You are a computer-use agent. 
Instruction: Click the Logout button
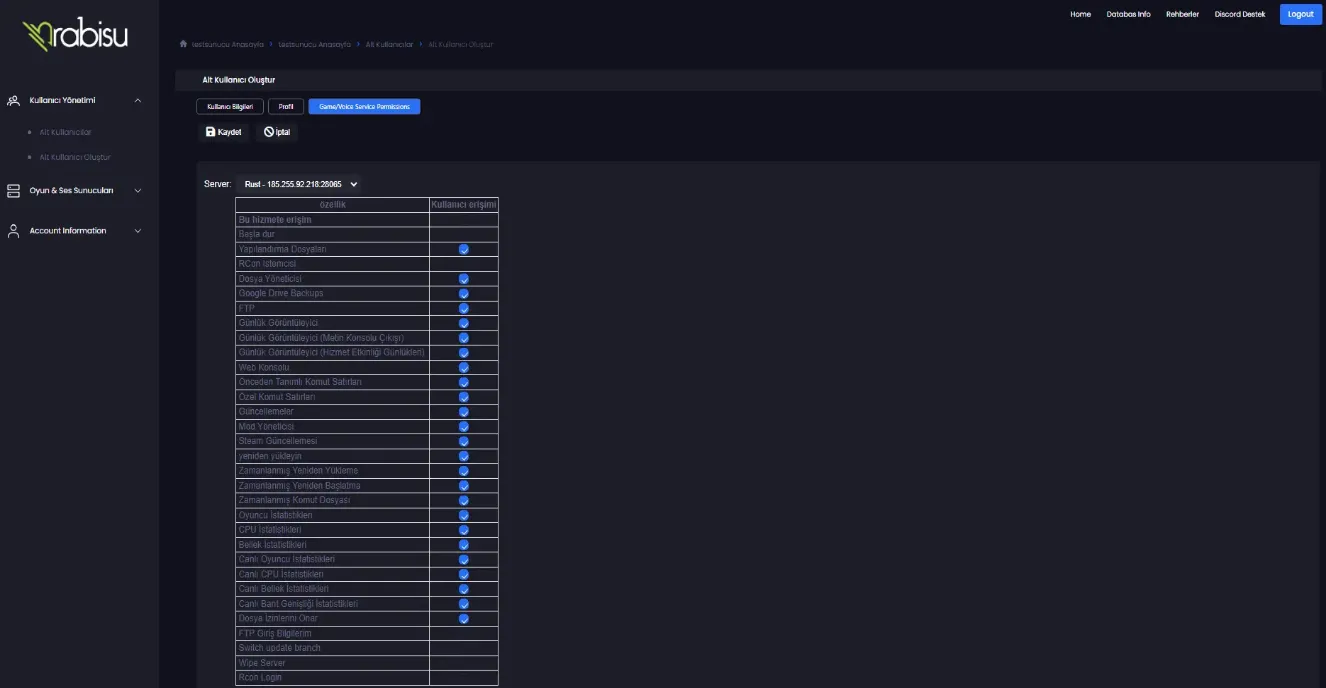[x=1300, y=14]
